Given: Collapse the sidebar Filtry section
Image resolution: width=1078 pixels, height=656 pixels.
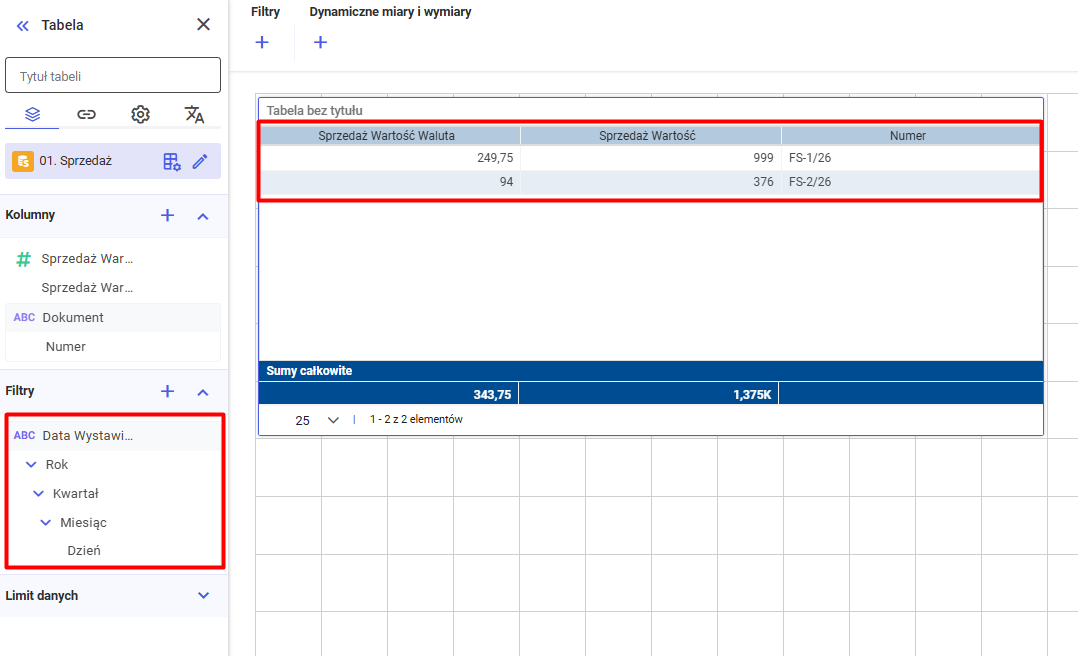Looking at the screenshot, I should click(203, 391).
